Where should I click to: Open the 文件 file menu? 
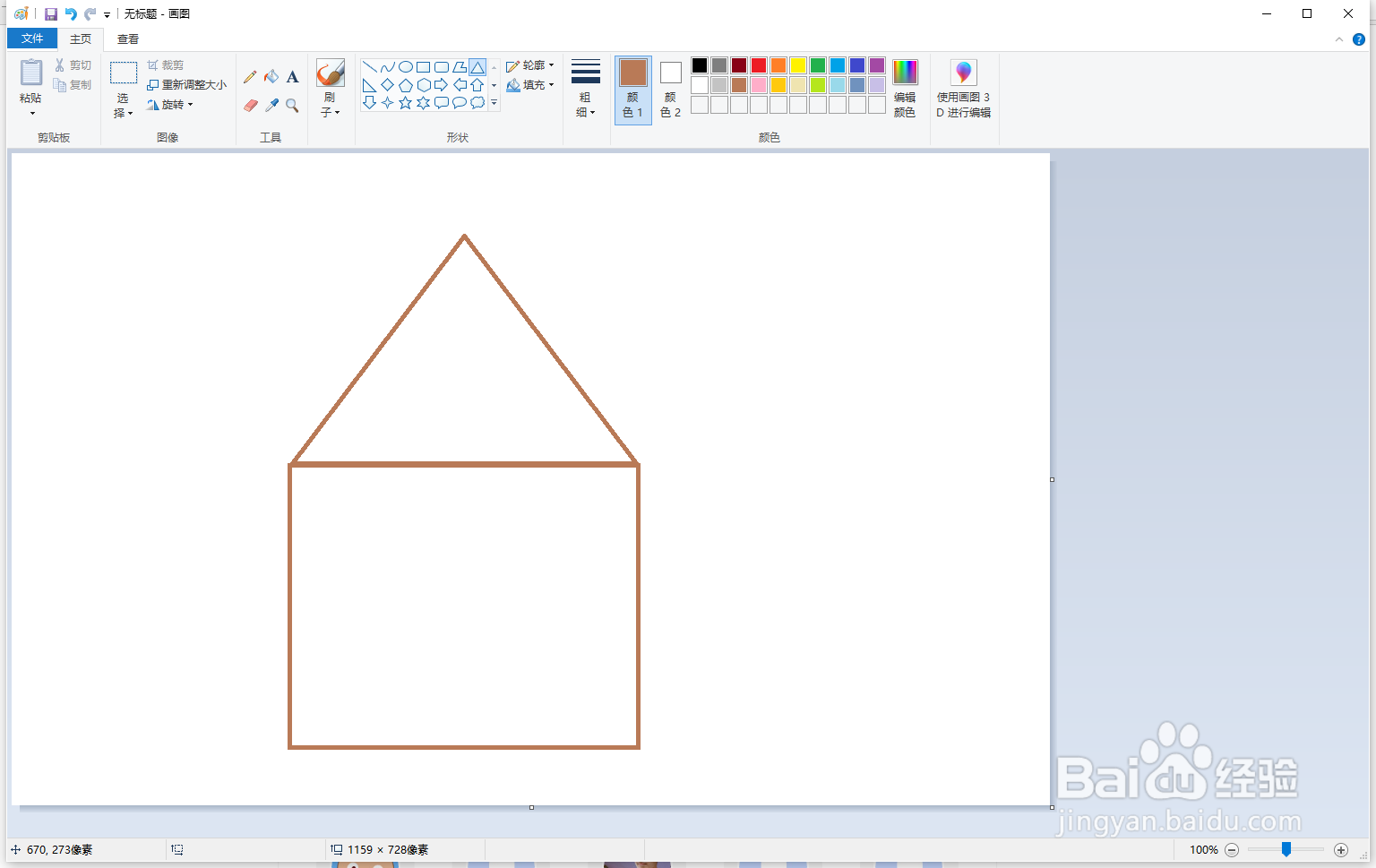[32, 39]
